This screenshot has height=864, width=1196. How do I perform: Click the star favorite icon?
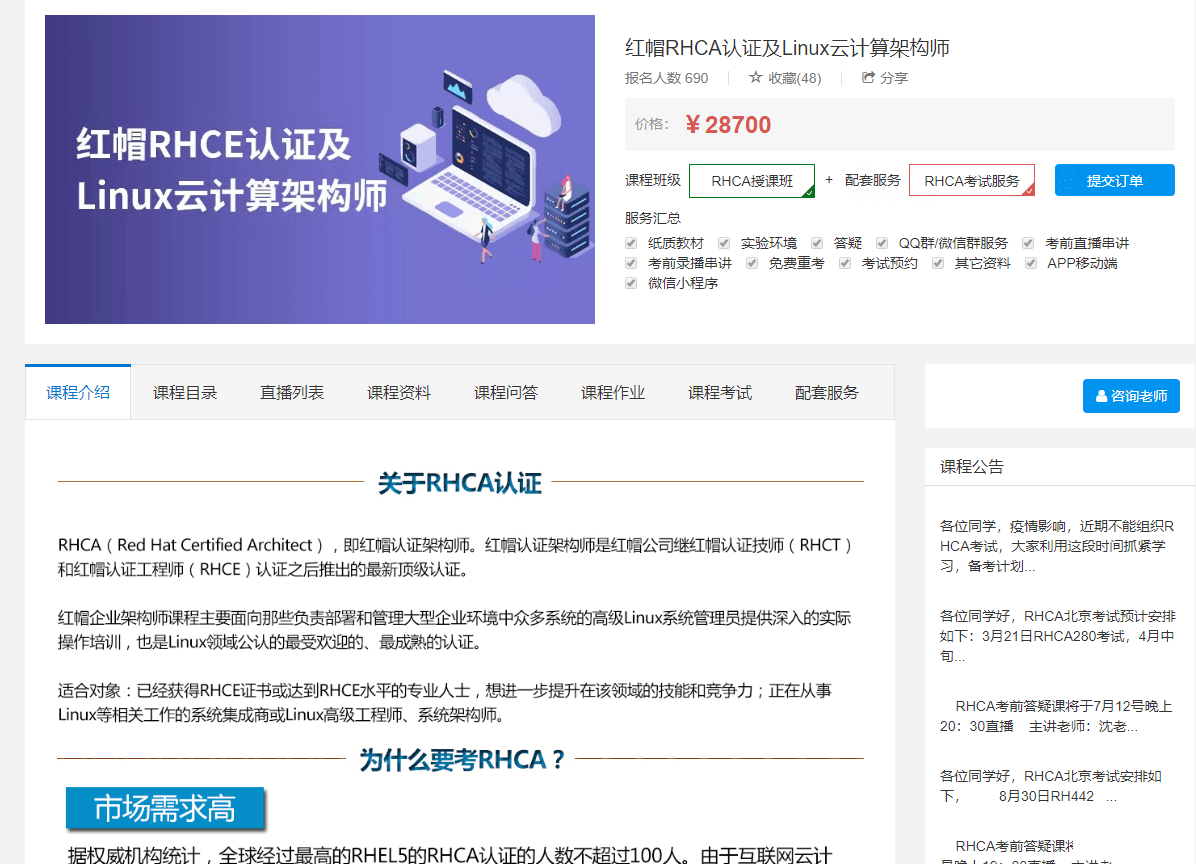click(756, 78)
